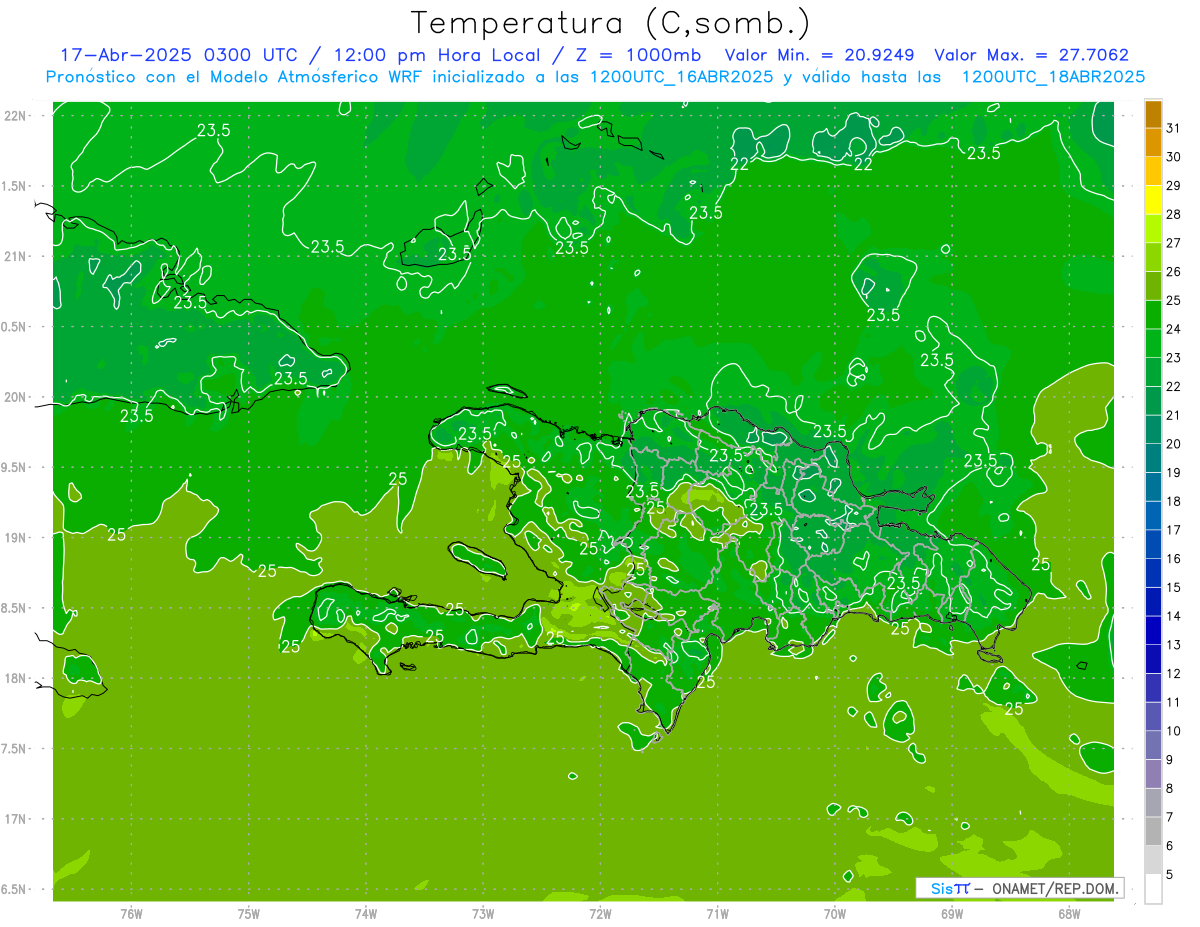Image resolution: width=1200 pixels, height=927 pixels.
Task: Click the "73W" longitude label
Action: click(483, 913)
